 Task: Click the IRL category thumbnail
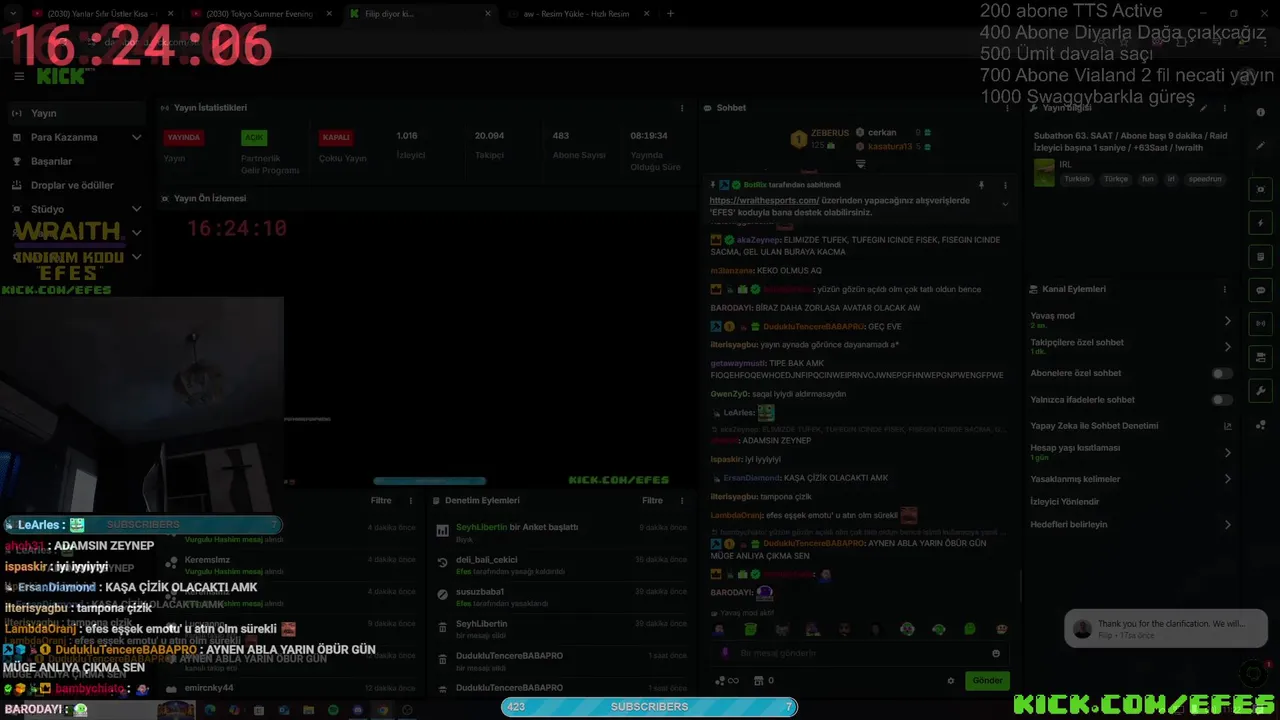(1044, 172)
